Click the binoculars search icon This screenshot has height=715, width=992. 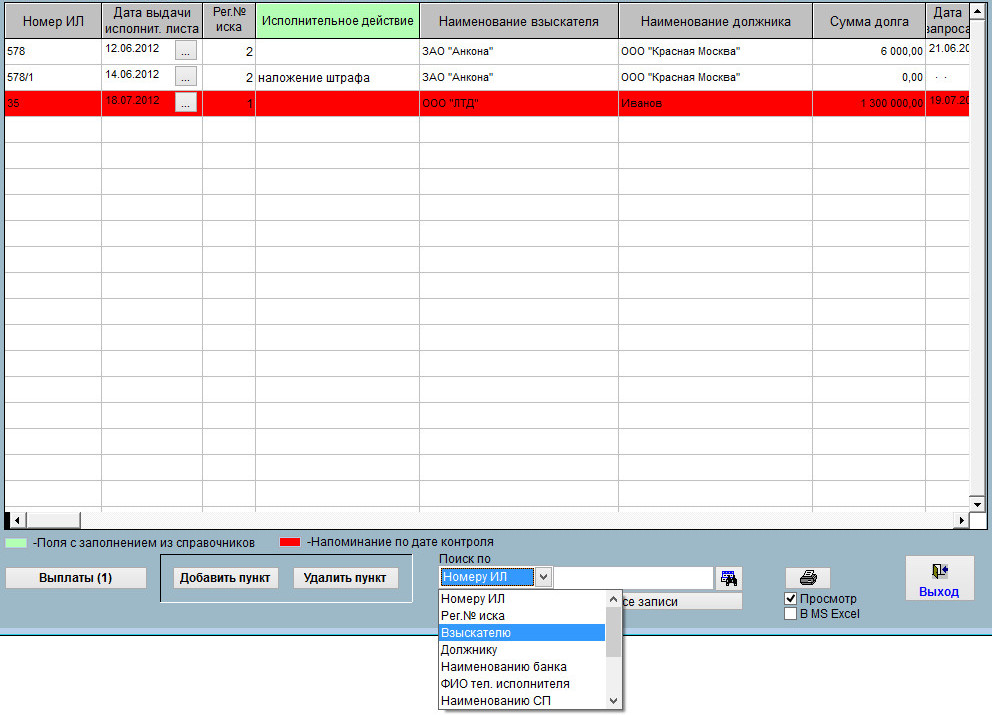tap(729, 578)
